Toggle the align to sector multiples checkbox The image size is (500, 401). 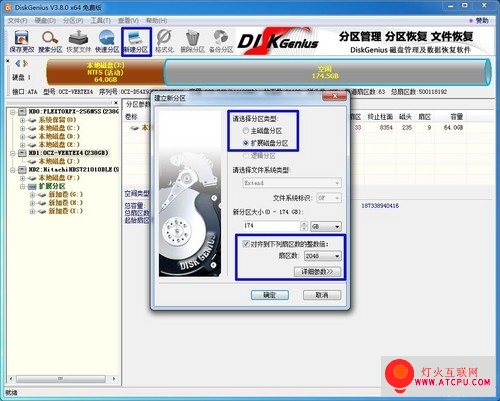[246, 244]
